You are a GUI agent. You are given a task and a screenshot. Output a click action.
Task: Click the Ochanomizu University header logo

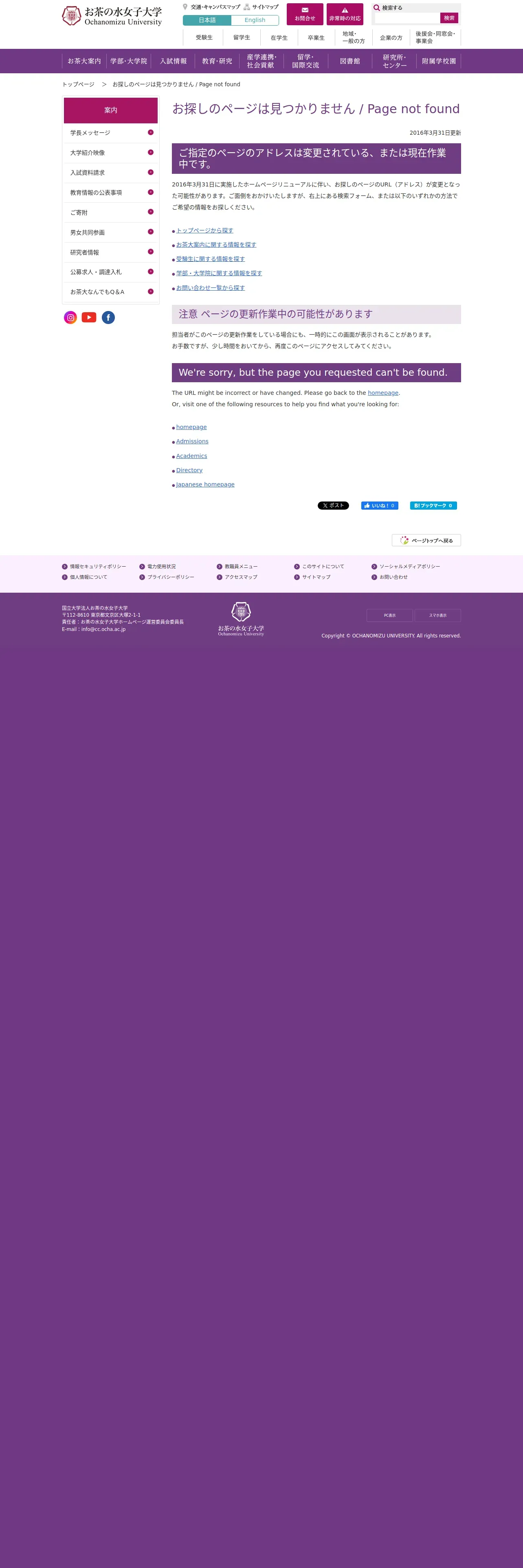[x=112, y=16]
